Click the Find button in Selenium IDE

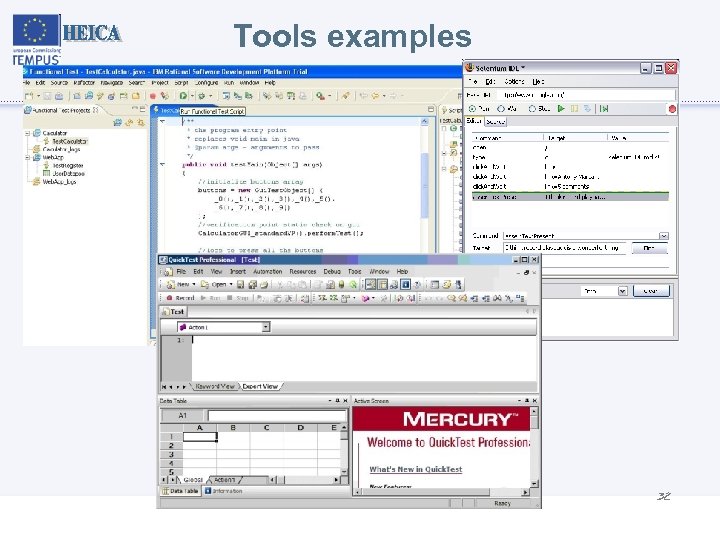(x=649, y=248)
